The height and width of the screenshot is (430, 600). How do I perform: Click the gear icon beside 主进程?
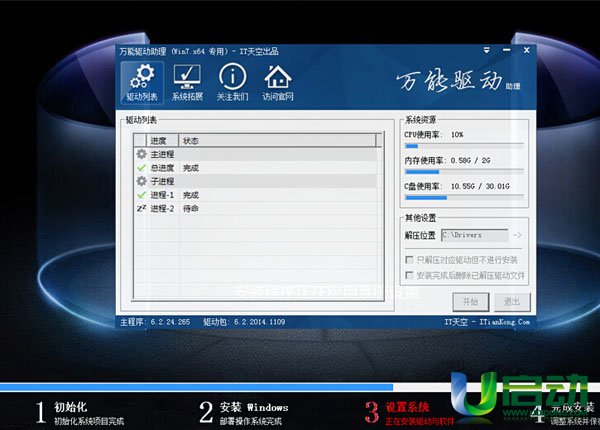tap(142, 154)
